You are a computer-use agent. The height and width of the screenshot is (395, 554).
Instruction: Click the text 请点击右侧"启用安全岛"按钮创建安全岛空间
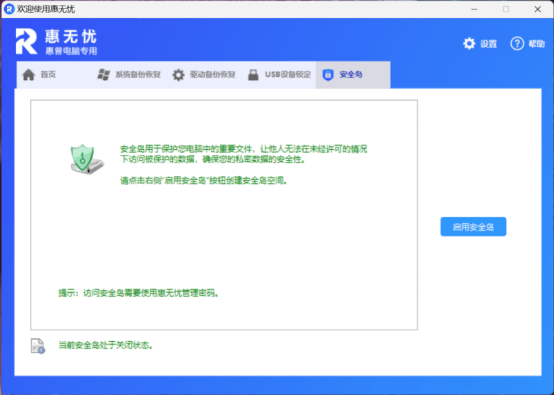[x=203, y=181]
